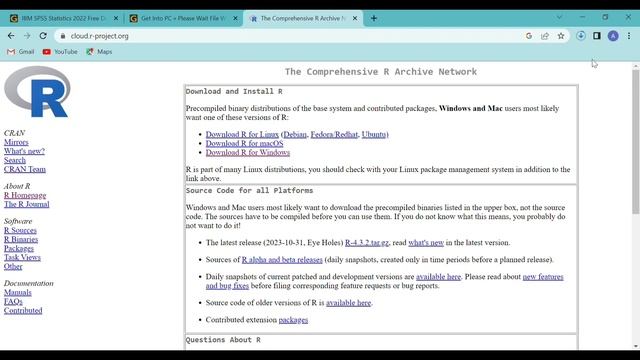Open YouTube bookmark
Viewport: 640px width, 360px height.
pos(60,52)
